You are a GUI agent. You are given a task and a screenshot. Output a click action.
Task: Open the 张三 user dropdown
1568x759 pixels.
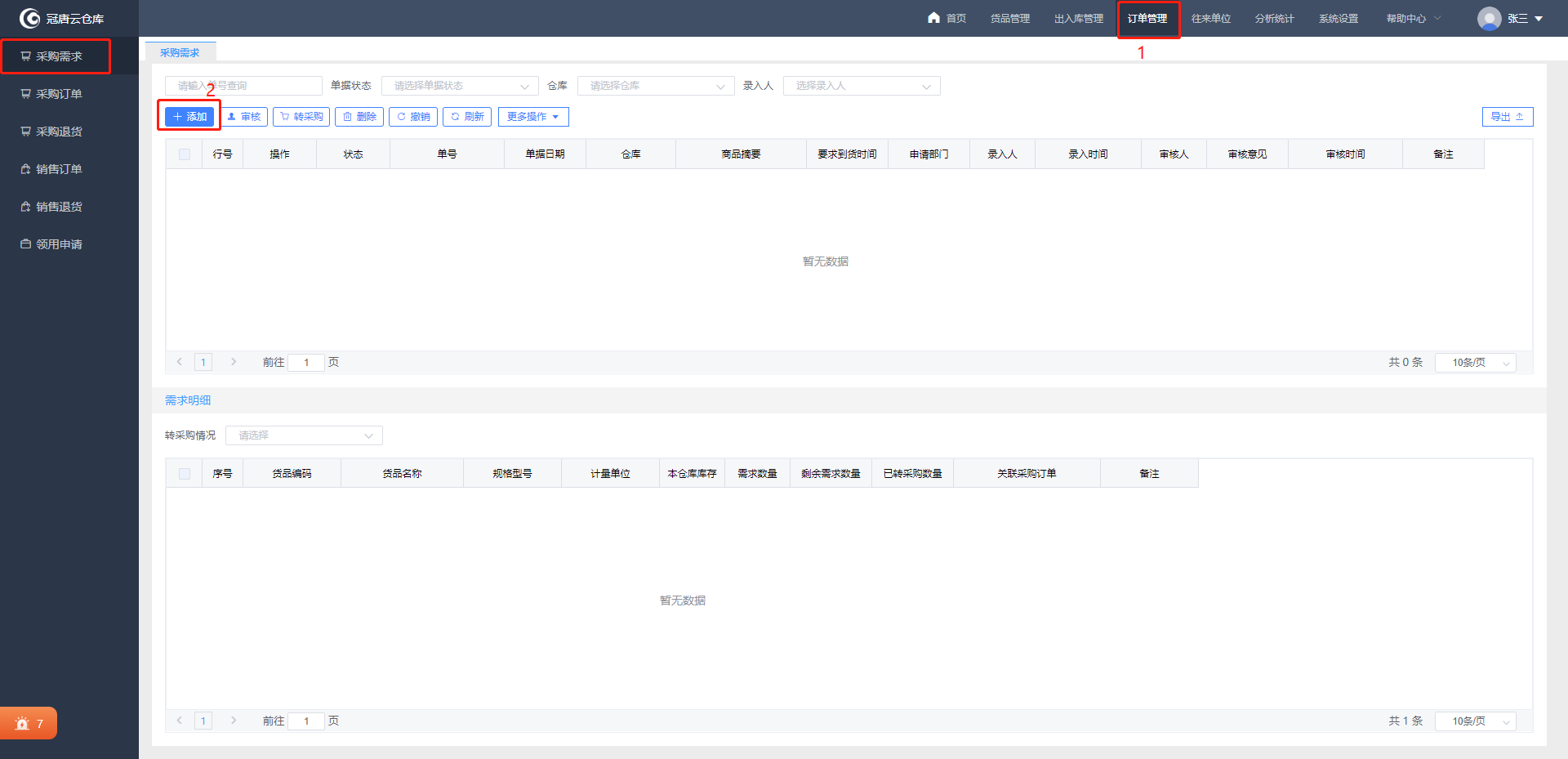(1524, 18)
